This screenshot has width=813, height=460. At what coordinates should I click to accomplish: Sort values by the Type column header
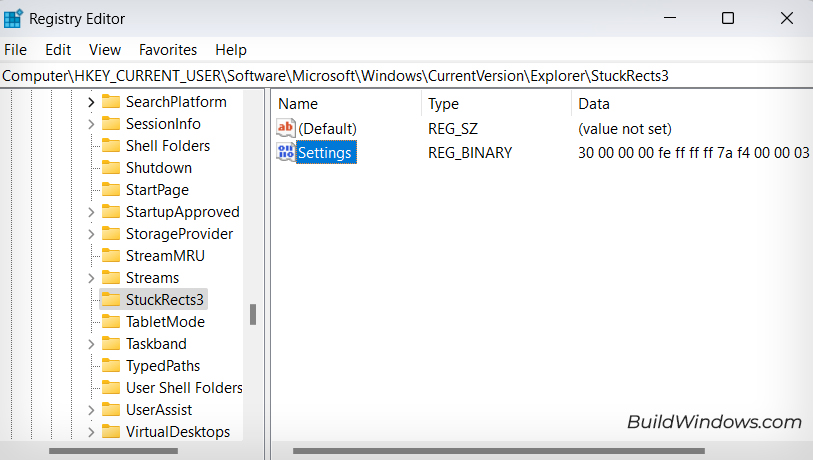[497, 104]
